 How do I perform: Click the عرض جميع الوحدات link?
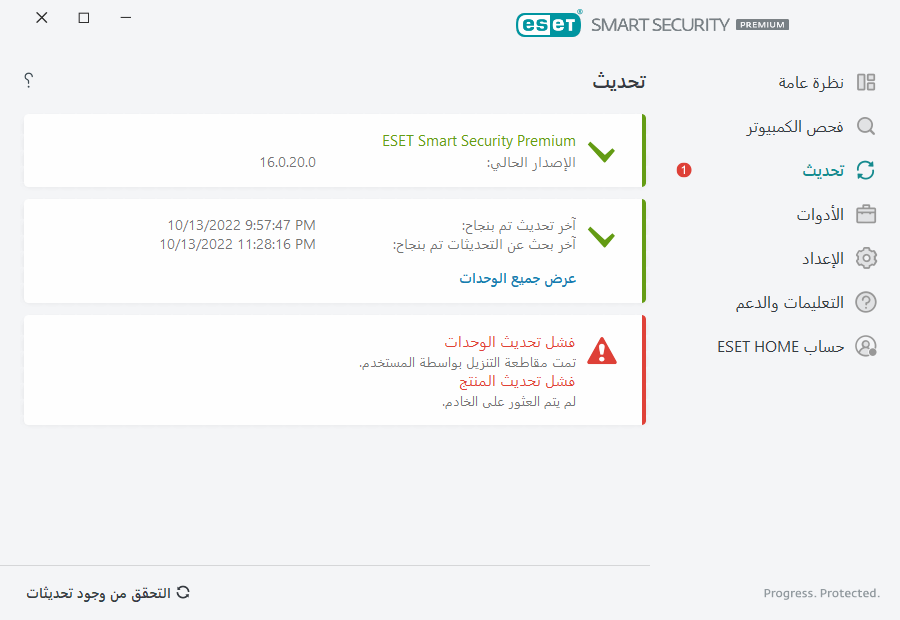pos(518,278)
